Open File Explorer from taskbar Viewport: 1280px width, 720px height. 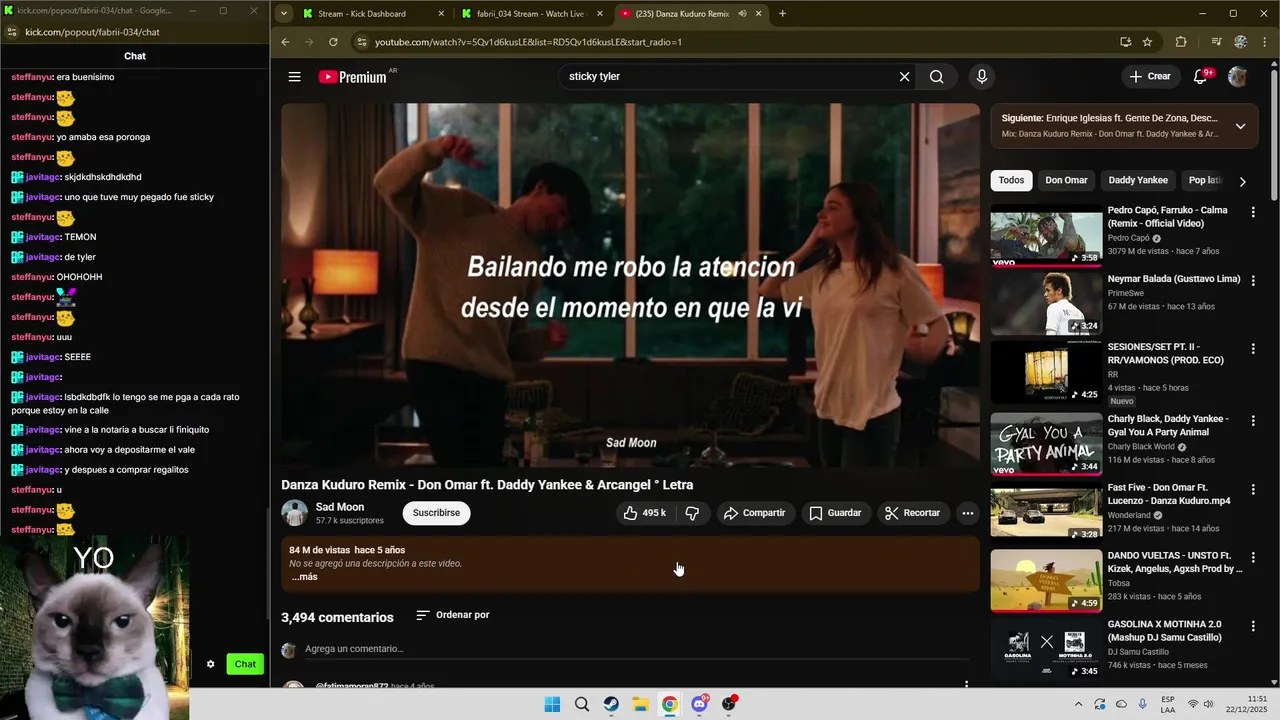point(640,704)
